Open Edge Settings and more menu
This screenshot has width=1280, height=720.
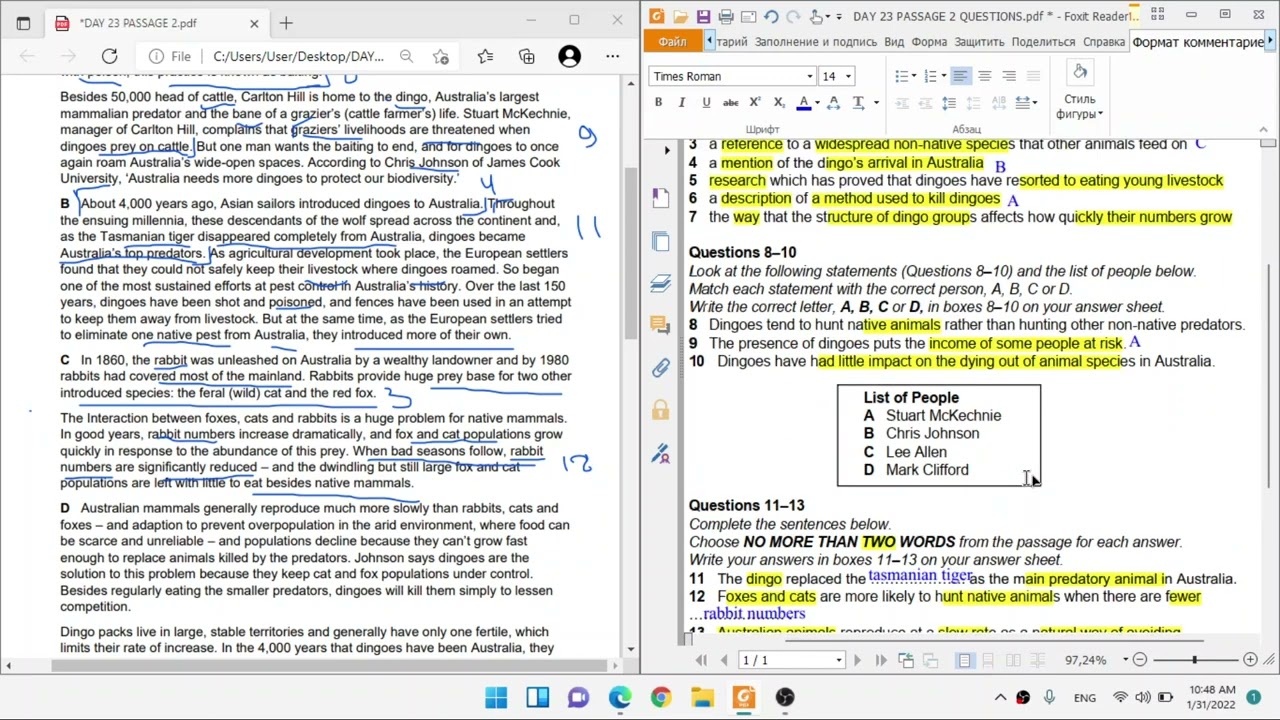pyautogui.click(x=612, y=57)
